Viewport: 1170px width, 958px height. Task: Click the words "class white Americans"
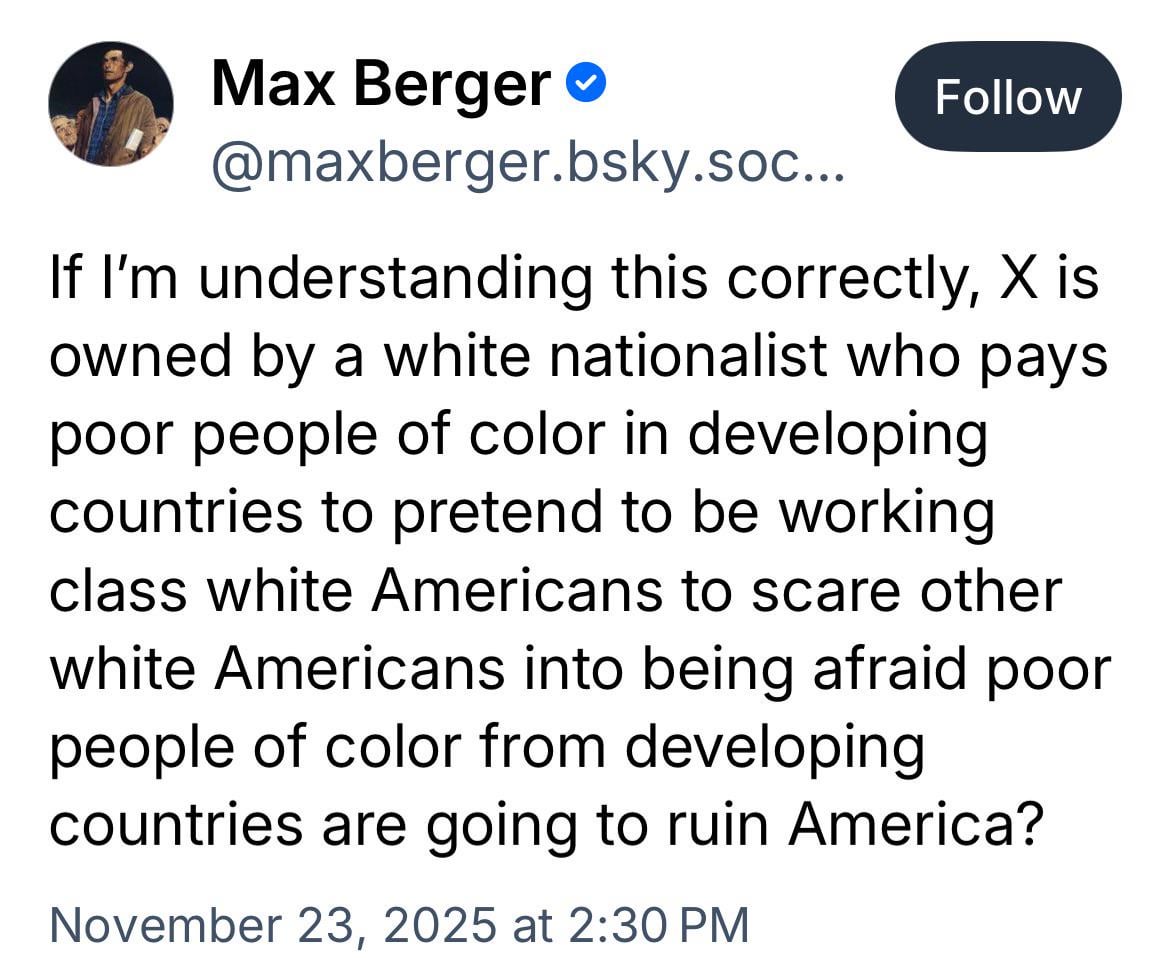coord(355,592)
